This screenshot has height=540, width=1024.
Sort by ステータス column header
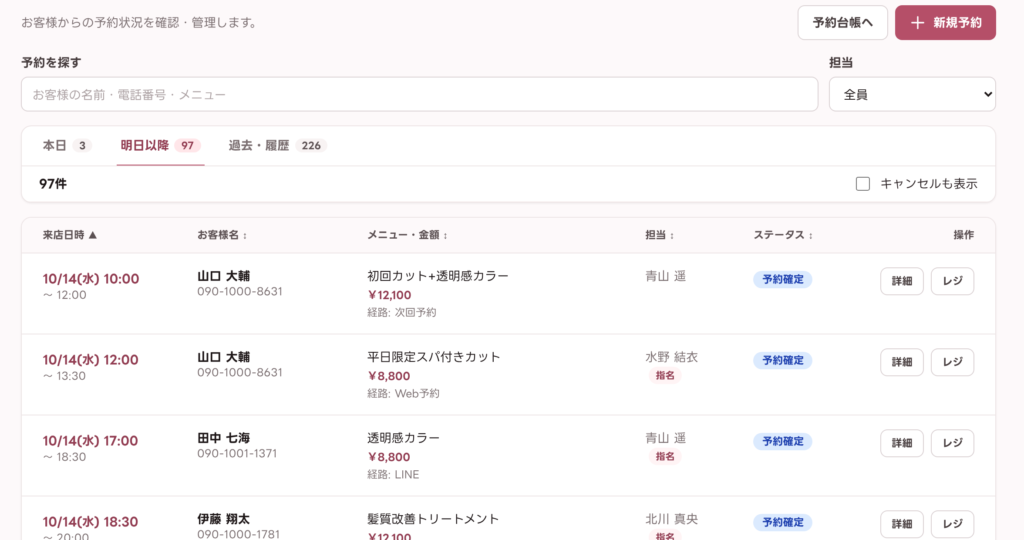click(x=783, y=235)
